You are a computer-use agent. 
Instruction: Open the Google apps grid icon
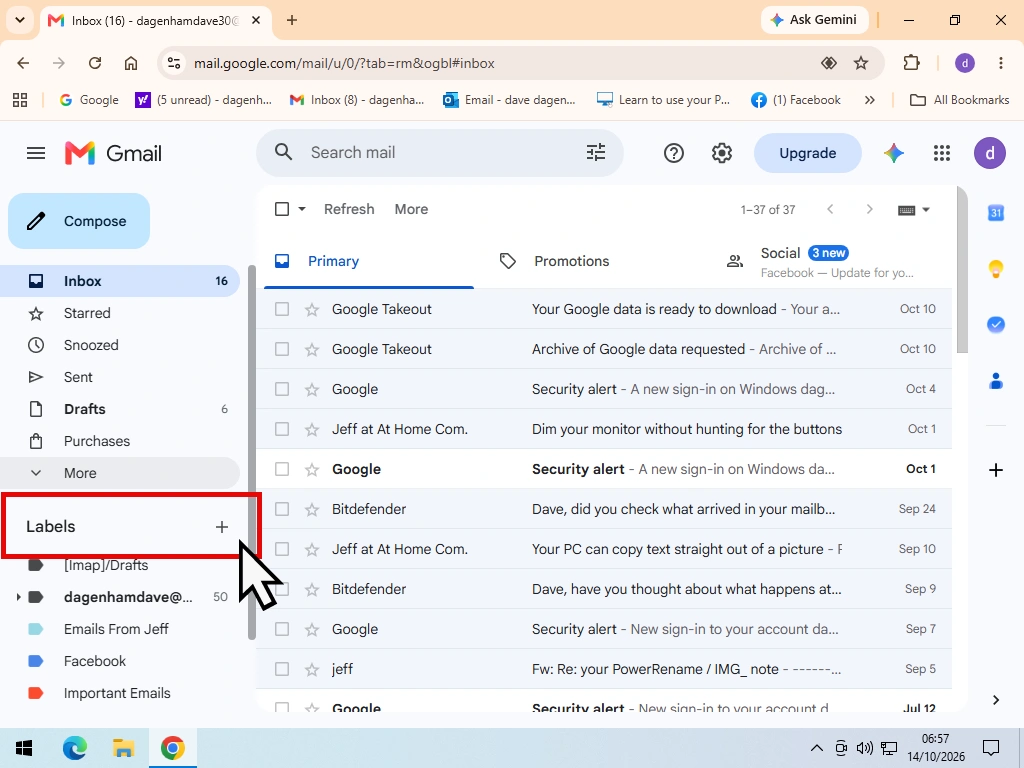tap(942, 153)
